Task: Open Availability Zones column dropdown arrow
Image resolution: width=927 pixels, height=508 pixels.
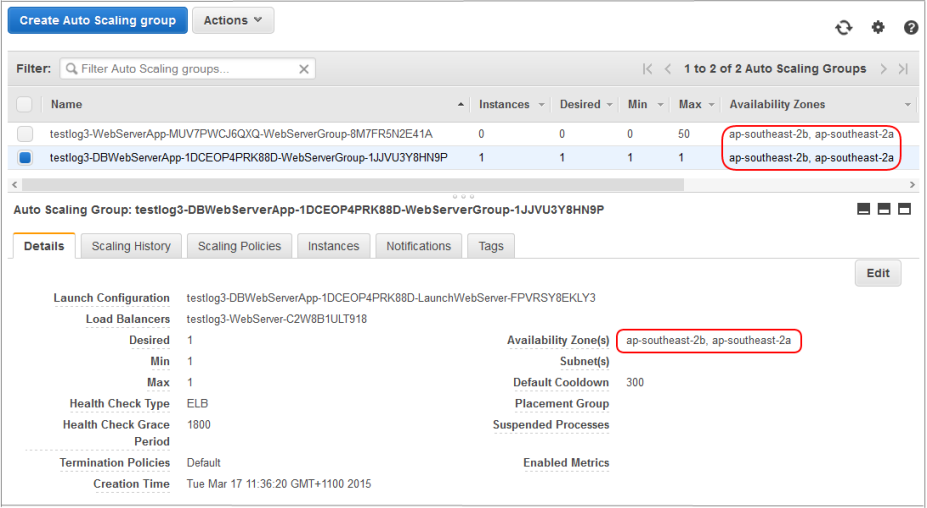Action: coord(907,105)
